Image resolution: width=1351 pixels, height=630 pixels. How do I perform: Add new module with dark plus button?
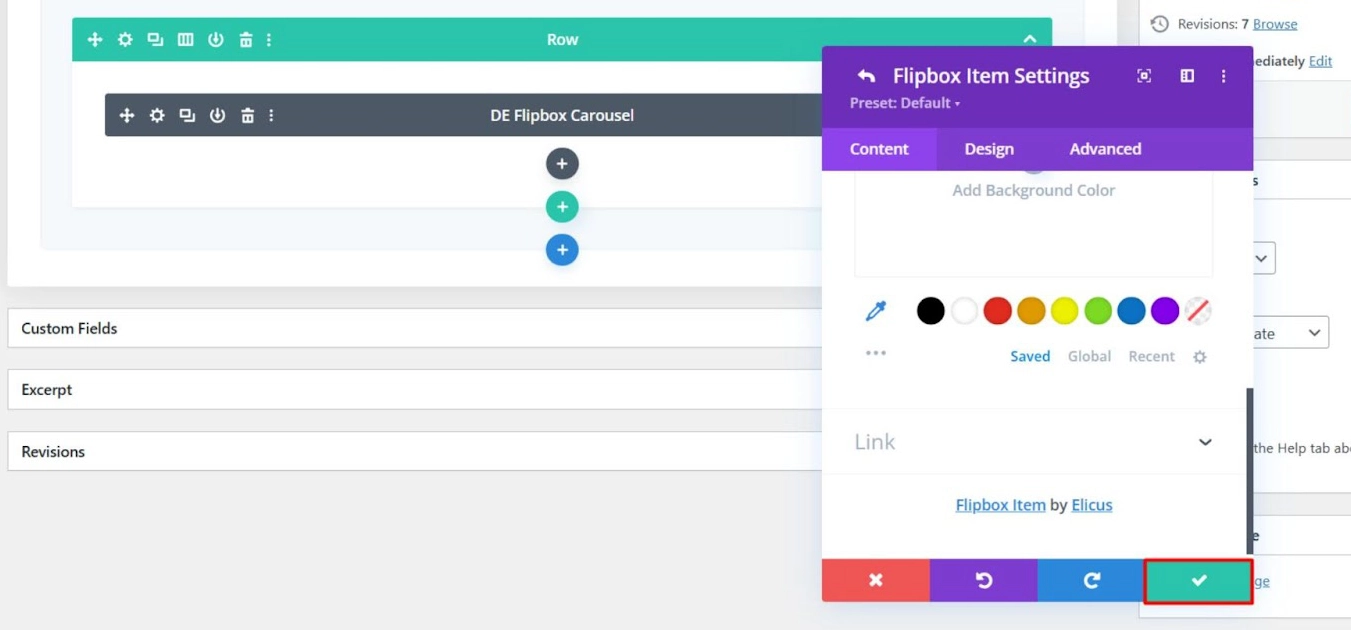coord(562,164)
